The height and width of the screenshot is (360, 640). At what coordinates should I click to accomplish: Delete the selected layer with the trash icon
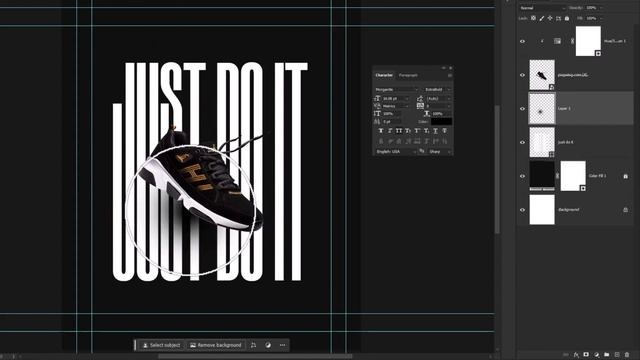point(627,355)
